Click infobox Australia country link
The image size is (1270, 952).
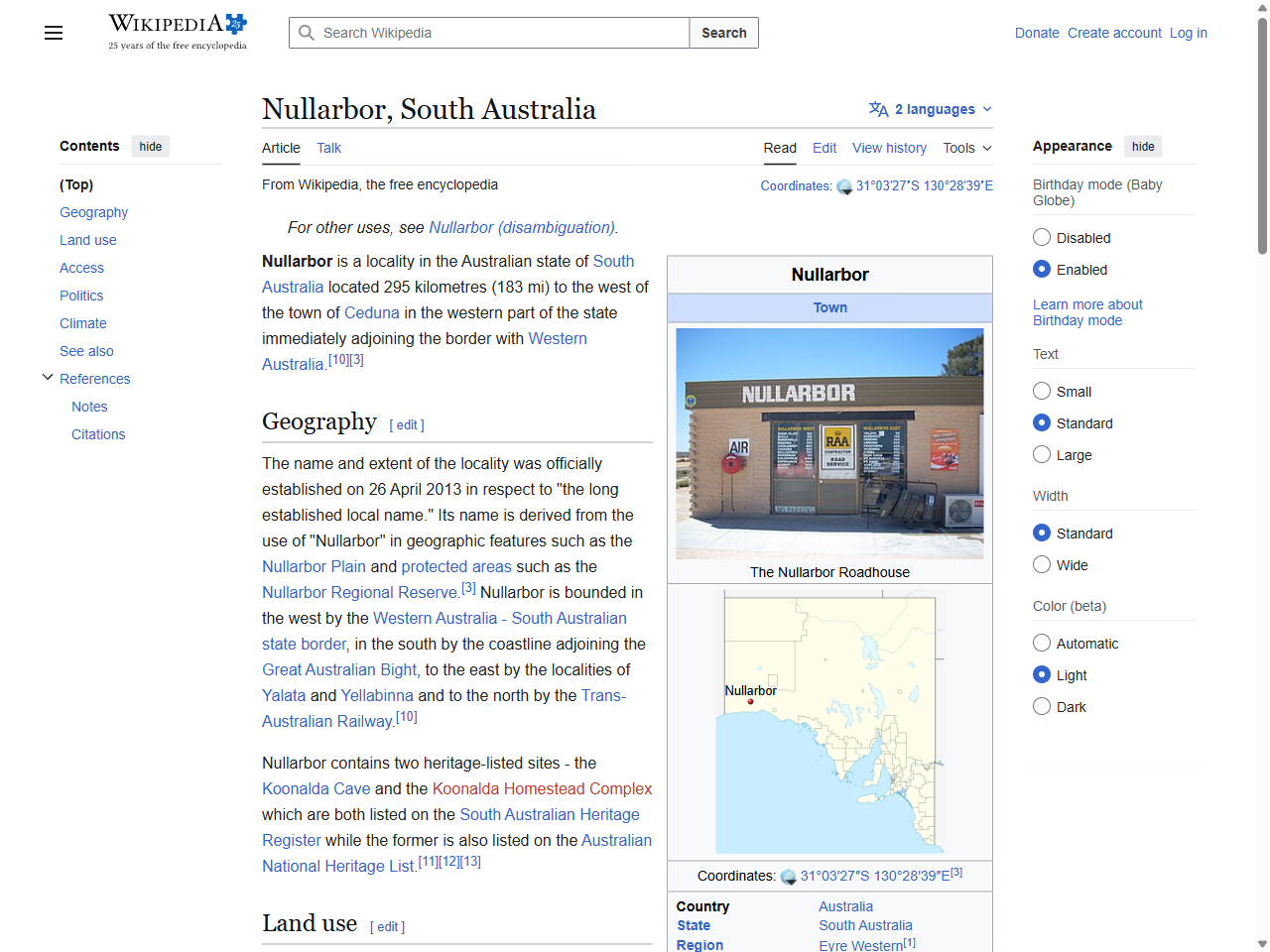[845, 906]
